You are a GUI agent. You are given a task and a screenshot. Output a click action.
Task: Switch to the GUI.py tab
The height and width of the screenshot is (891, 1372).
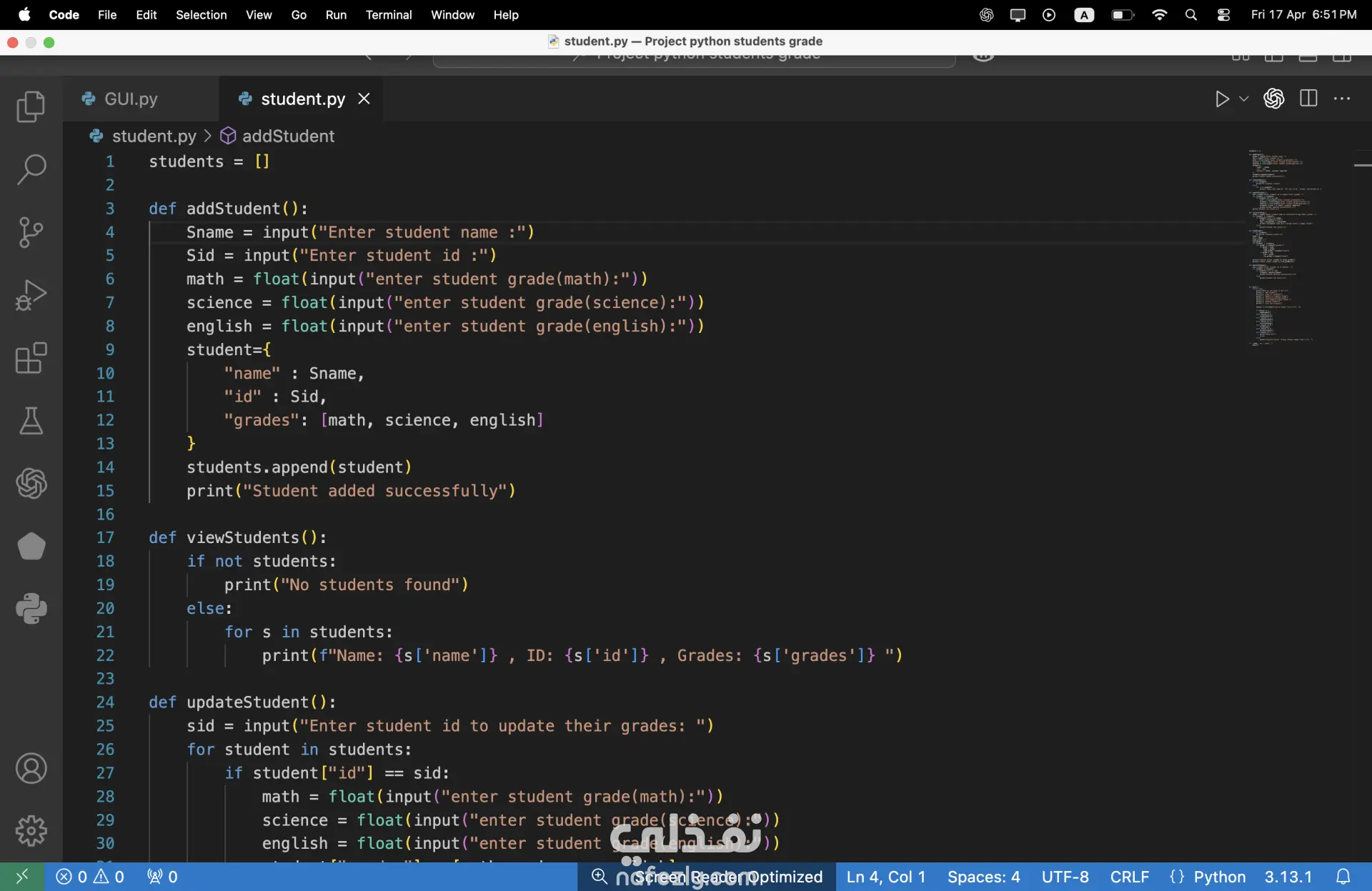coord(131,99)
